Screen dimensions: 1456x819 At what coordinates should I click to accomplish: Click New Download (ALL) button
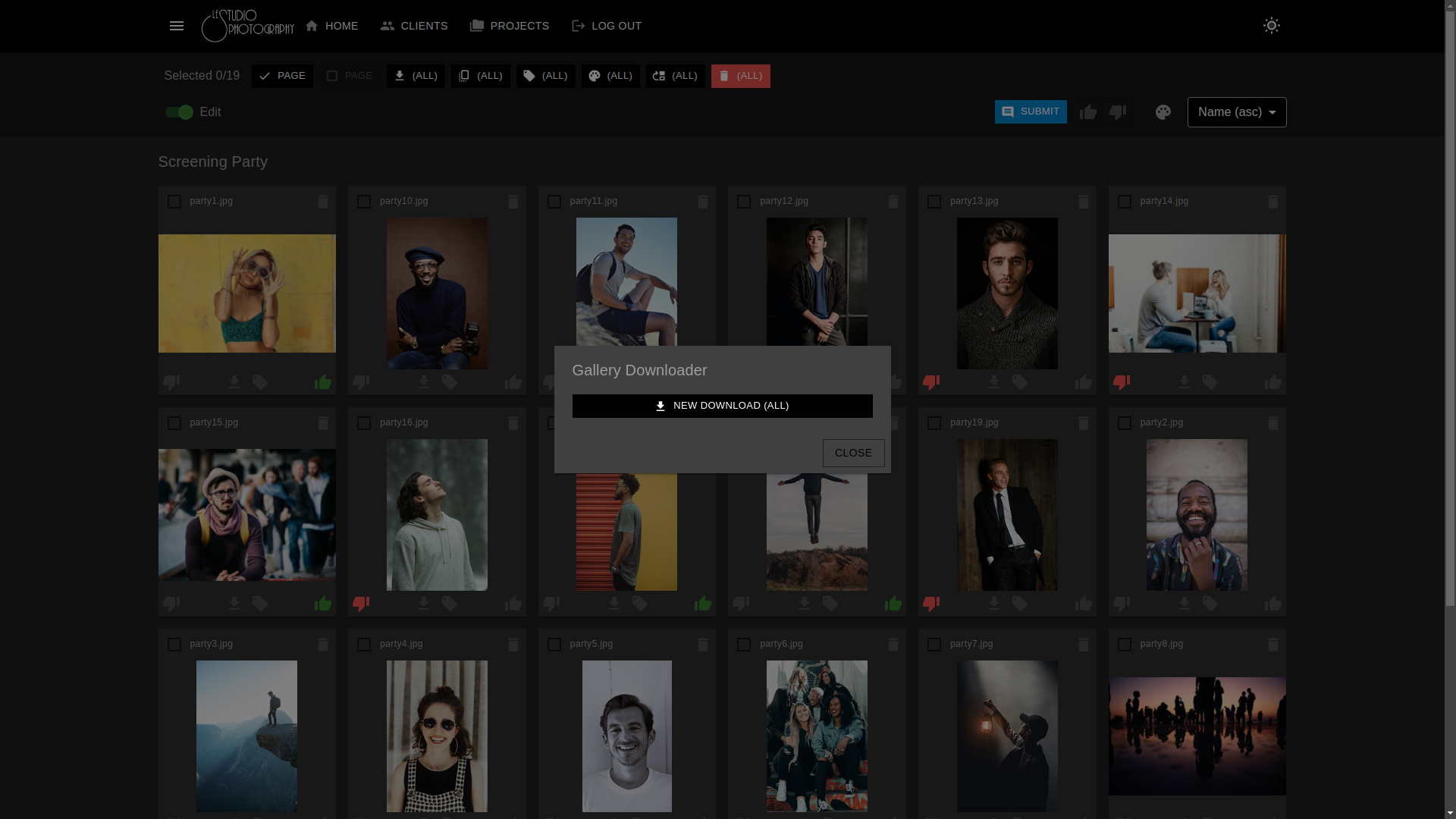tap(722, 406)
